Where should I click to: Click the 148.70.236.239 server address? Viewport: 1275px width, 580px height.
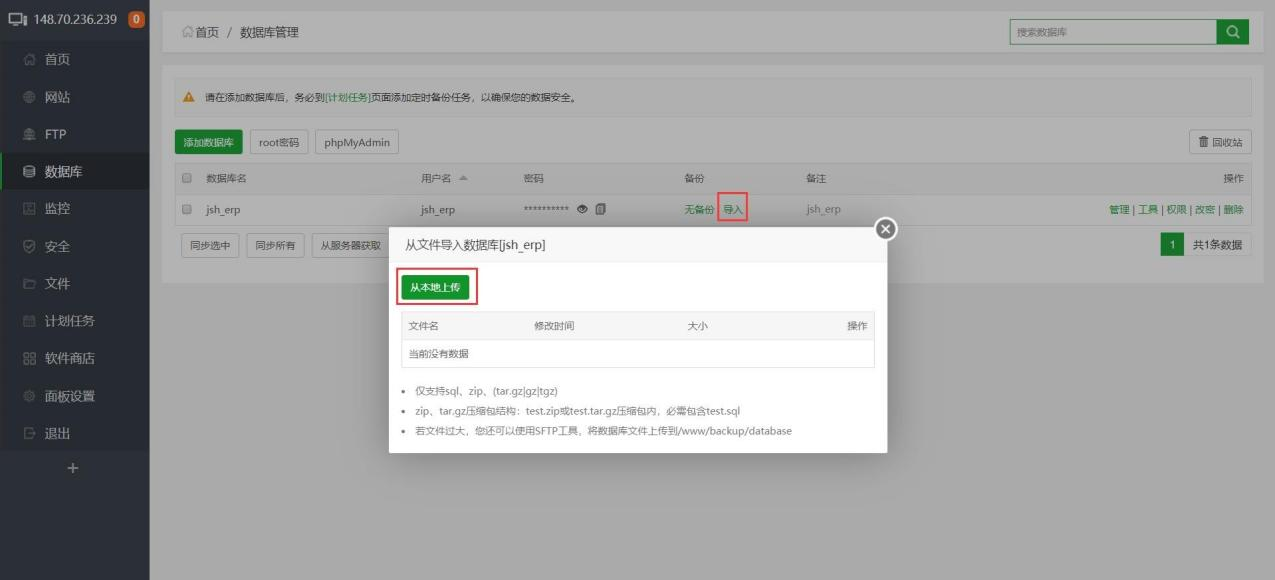pos(77,20)
